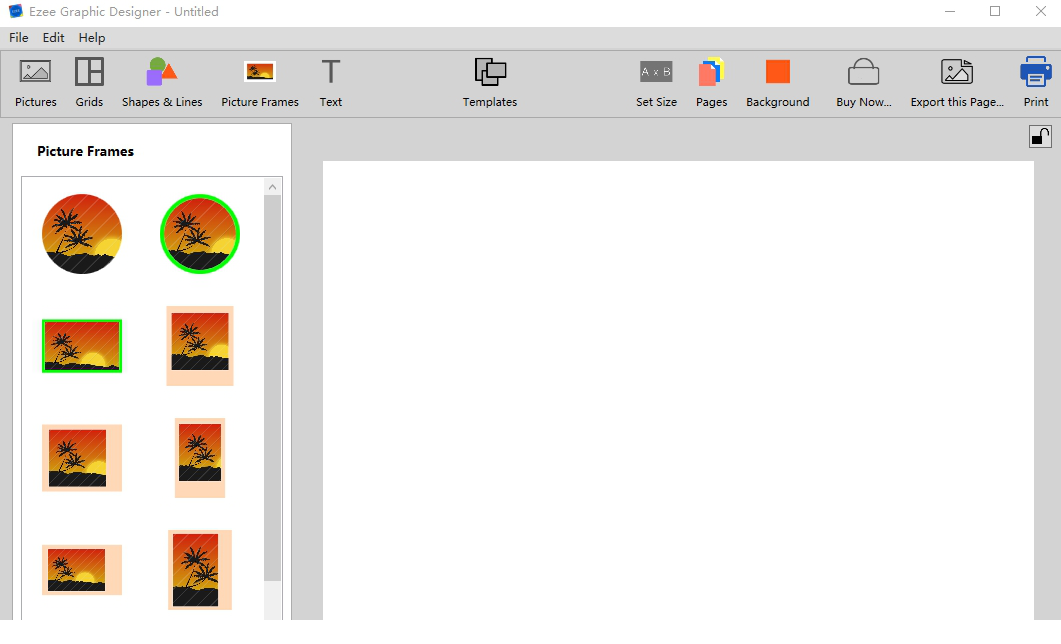This screenshot has width=1061, height=644.
Task: Add a Text element
Action: pyautogui.click(x=331, y=83)
